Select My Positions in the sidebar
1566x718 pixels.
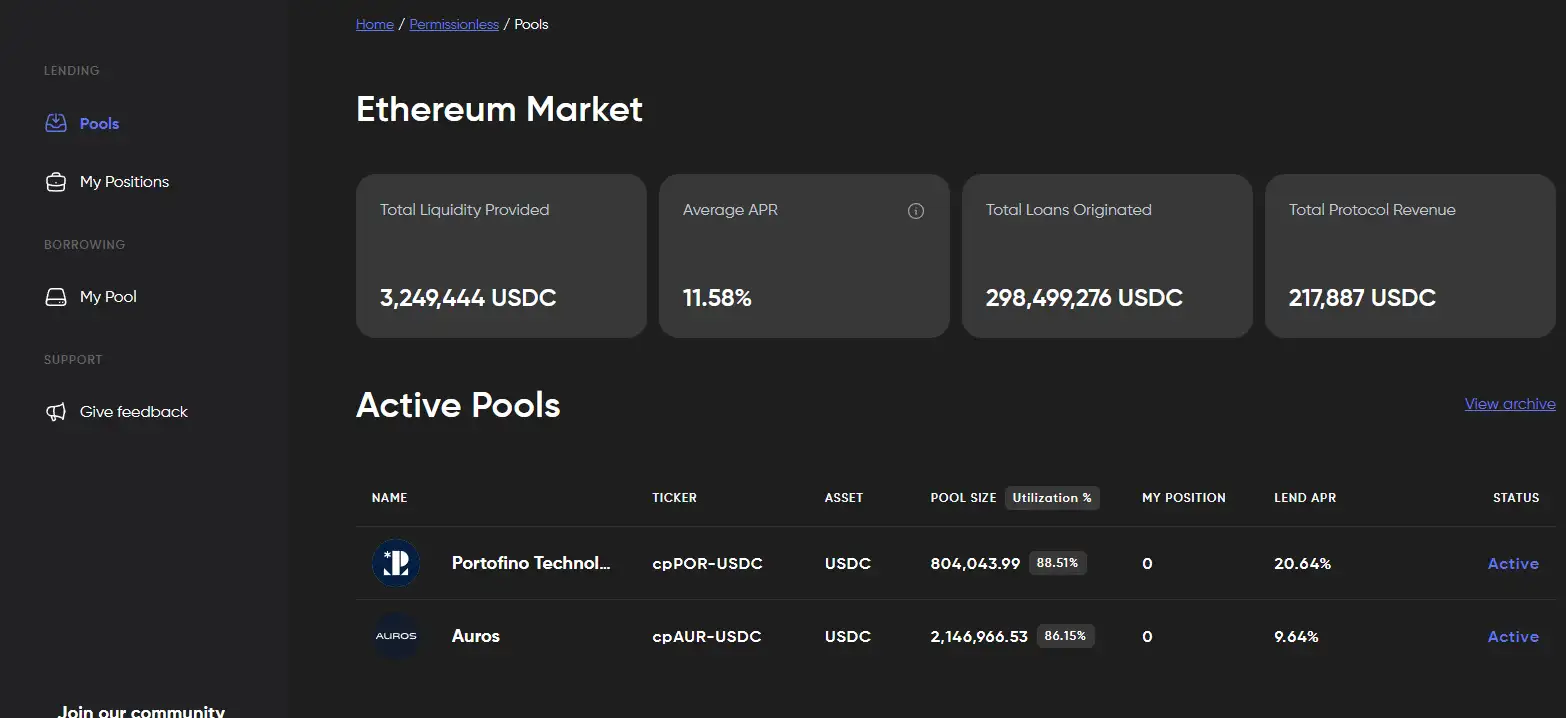point(124,182)
